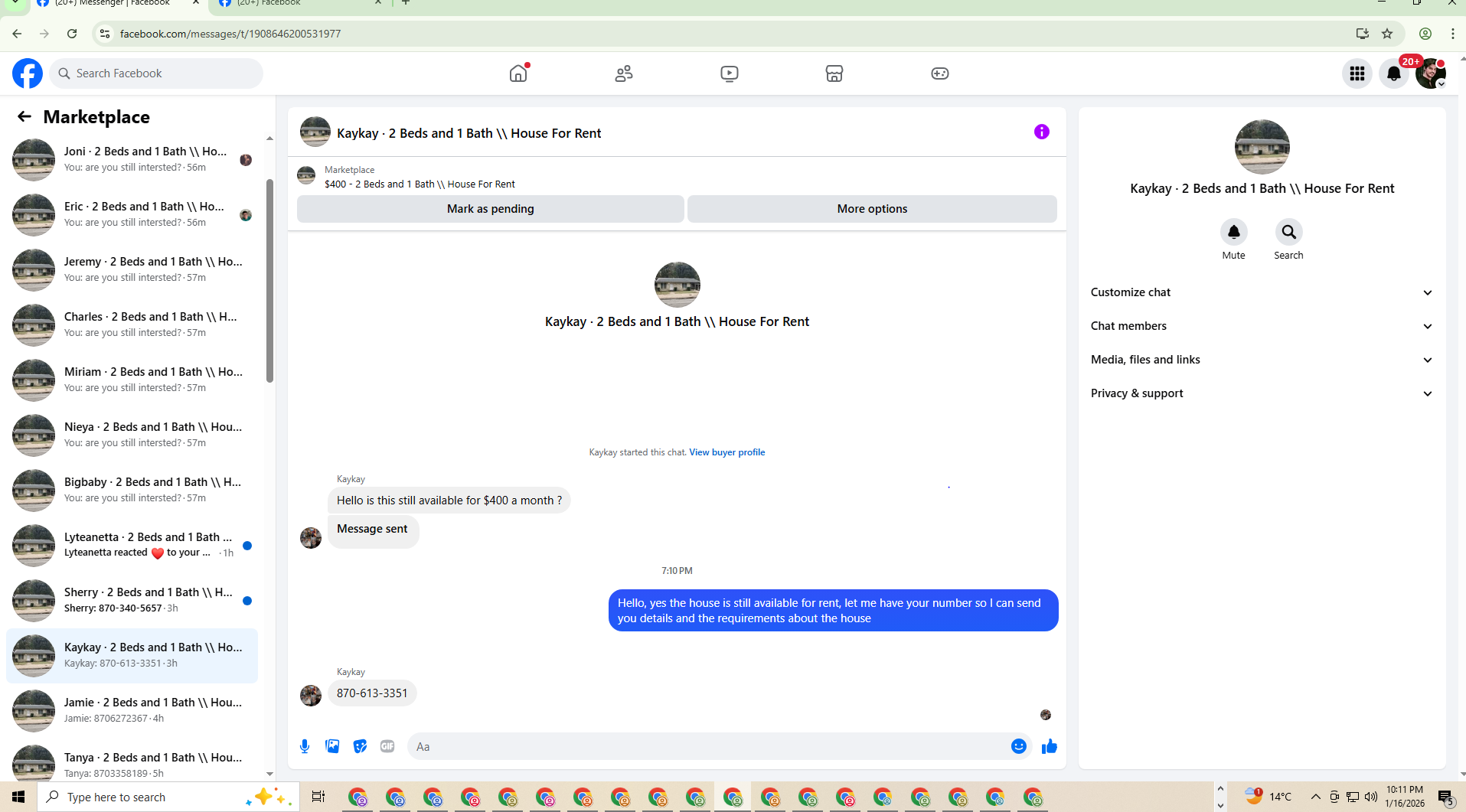
Task: View site information icon in address bar
Action: pos(105,34)
